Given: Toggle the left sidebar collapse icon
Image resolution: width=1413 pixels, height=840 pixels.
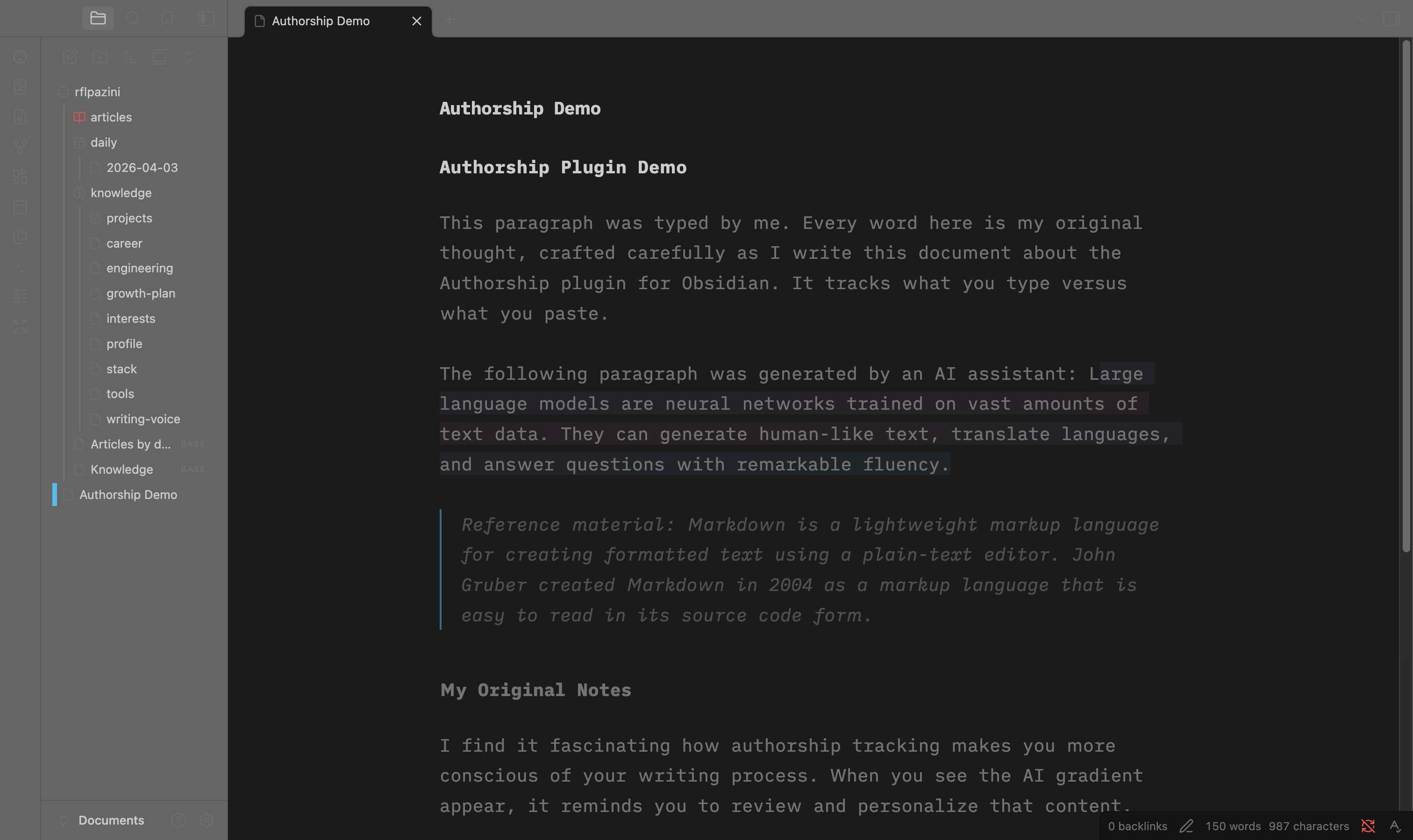Looking at the screenshot, I should [207, 19].
